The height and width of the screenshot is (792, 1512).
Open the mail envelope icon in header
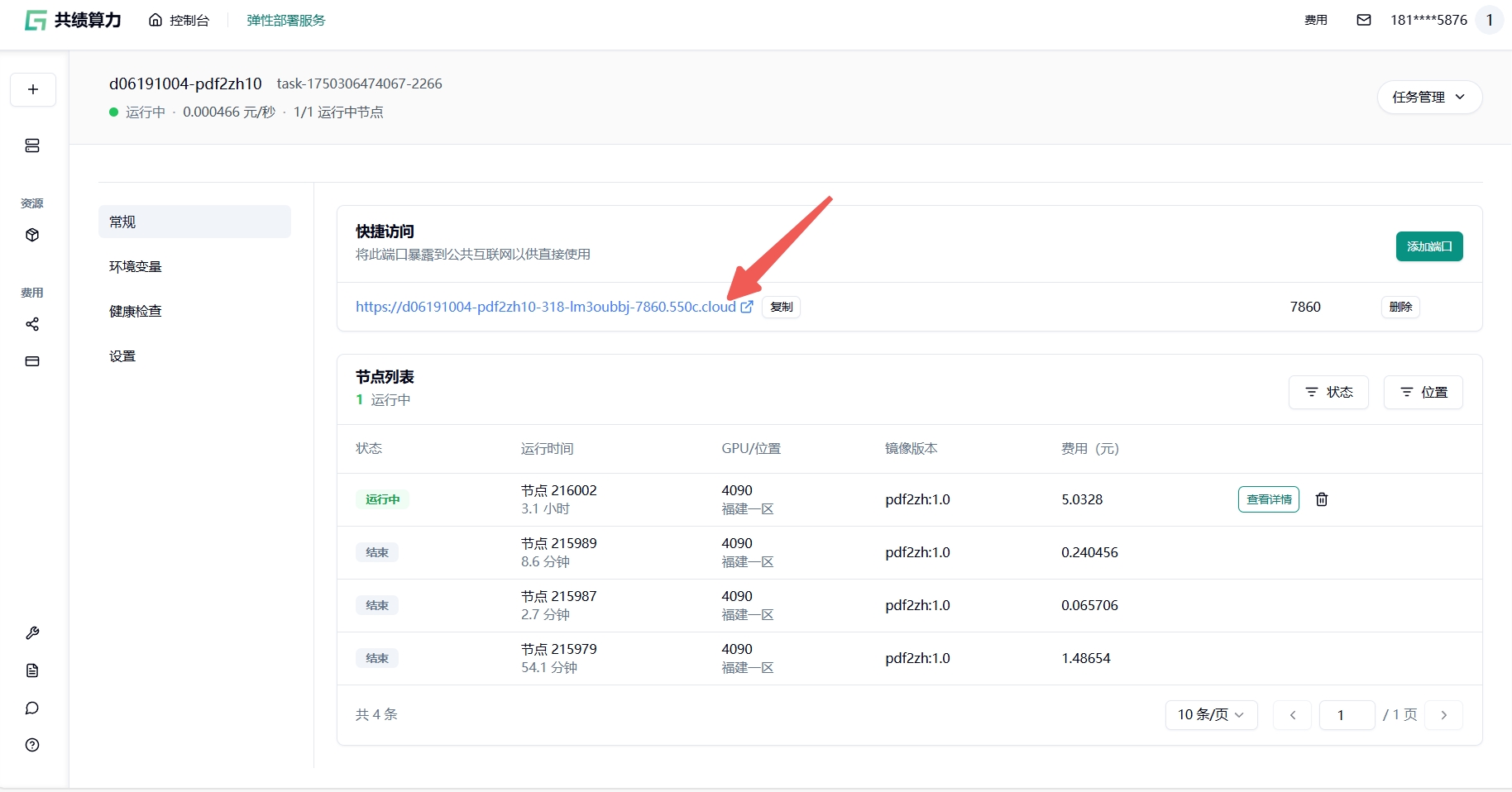point(1364,20)
